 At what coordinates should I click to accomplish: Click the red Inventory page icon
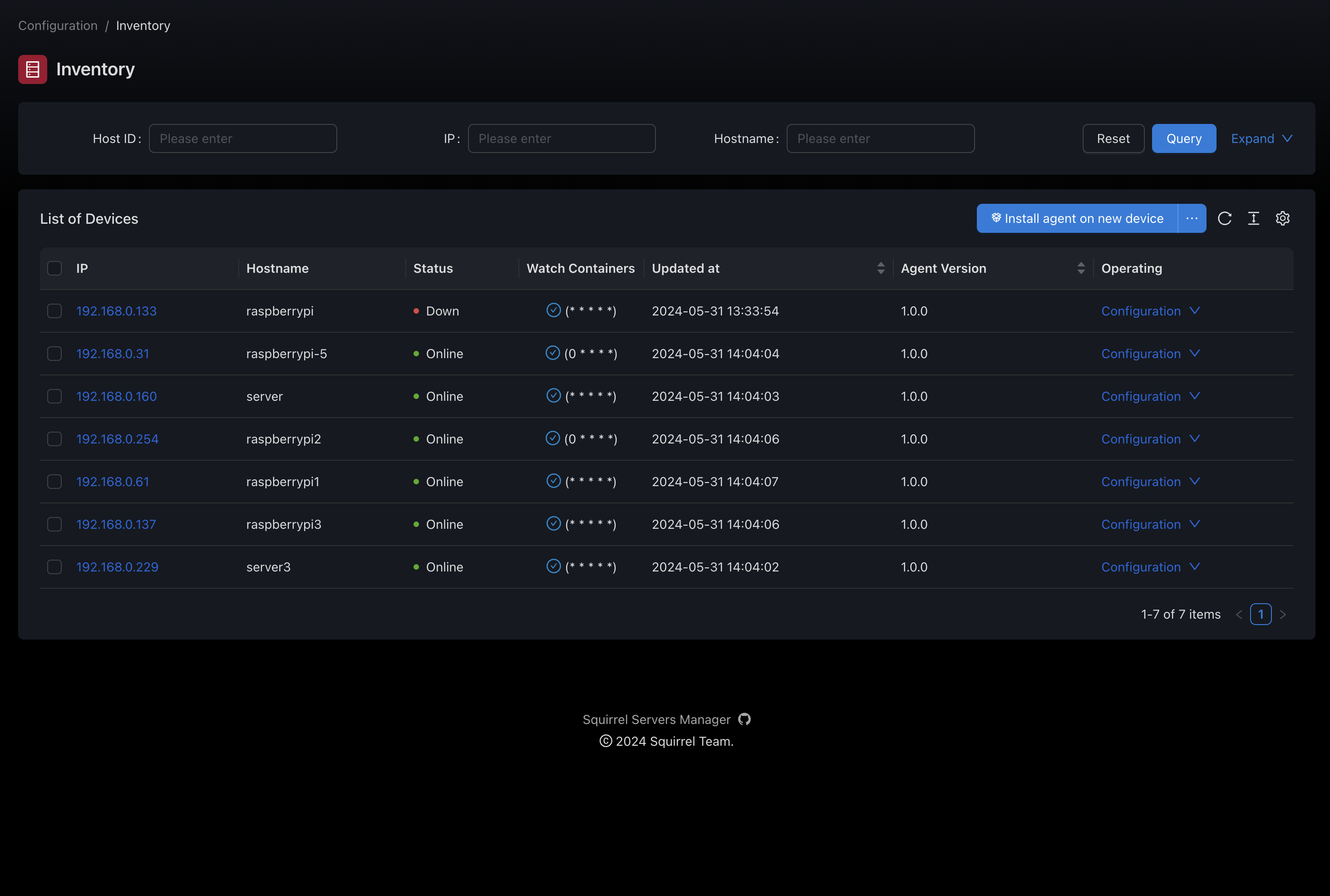33,69
